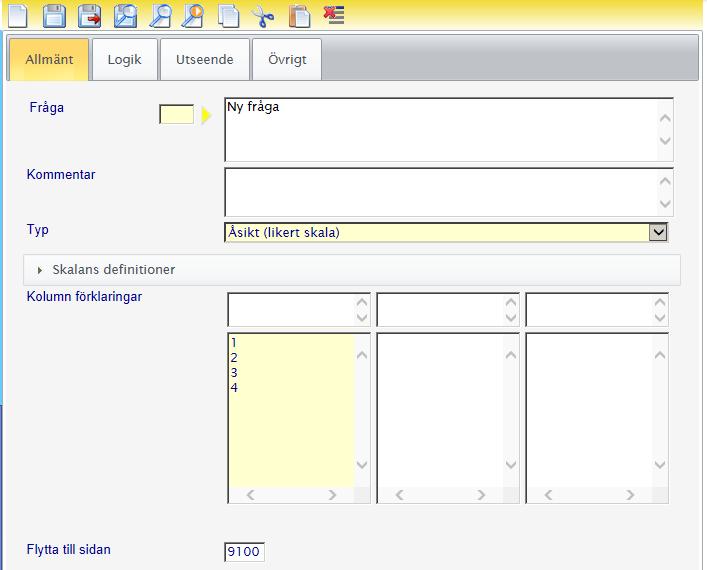
Task: Click the Copy icon
Action: [229, 15]
